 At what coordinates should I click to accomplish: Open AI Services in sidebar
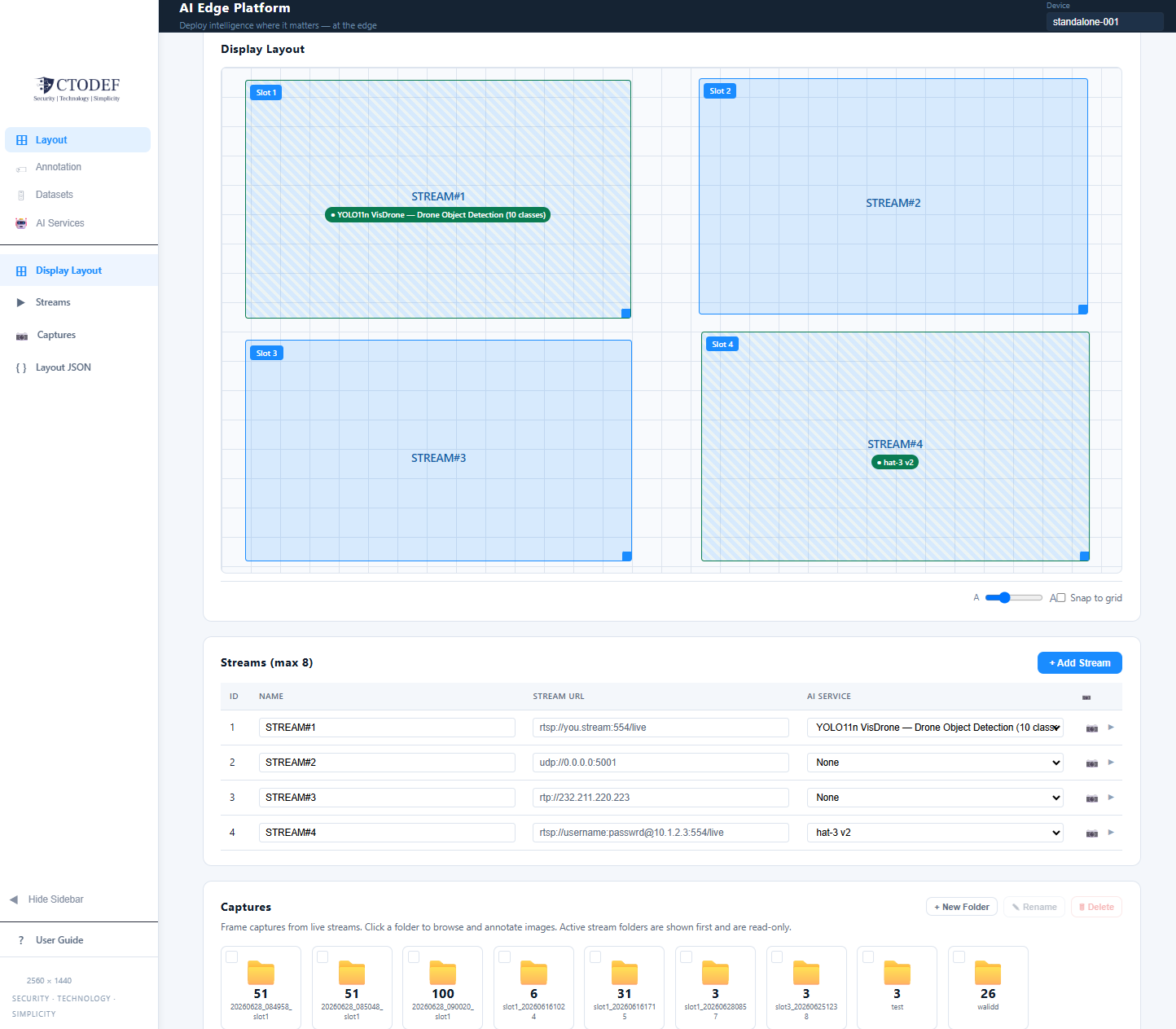coord(78,223)
